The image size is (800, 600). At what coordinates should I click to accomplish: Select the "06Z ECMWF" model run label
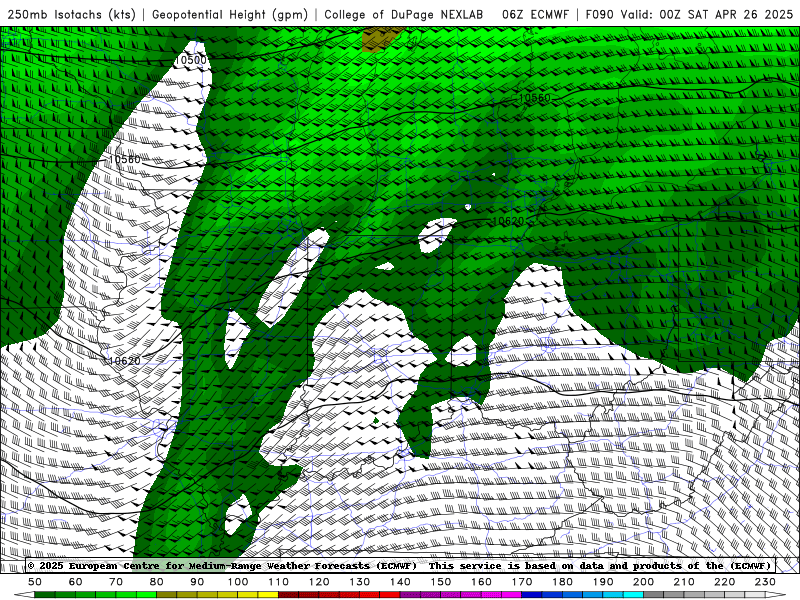pos(535,14)
